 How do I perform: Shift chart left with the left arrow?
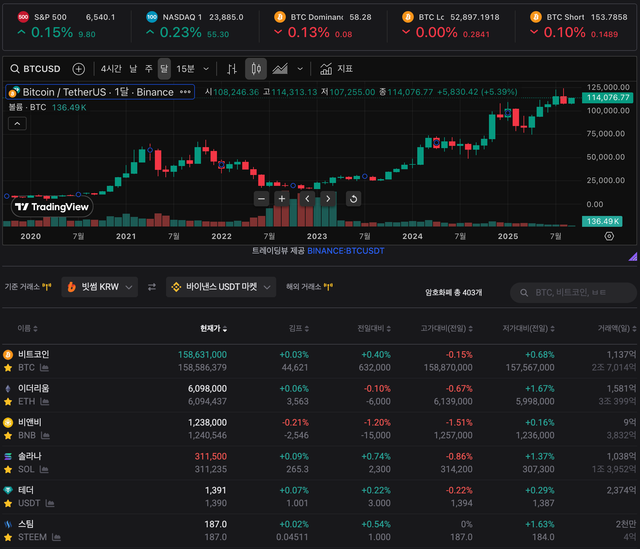[307, 199]
